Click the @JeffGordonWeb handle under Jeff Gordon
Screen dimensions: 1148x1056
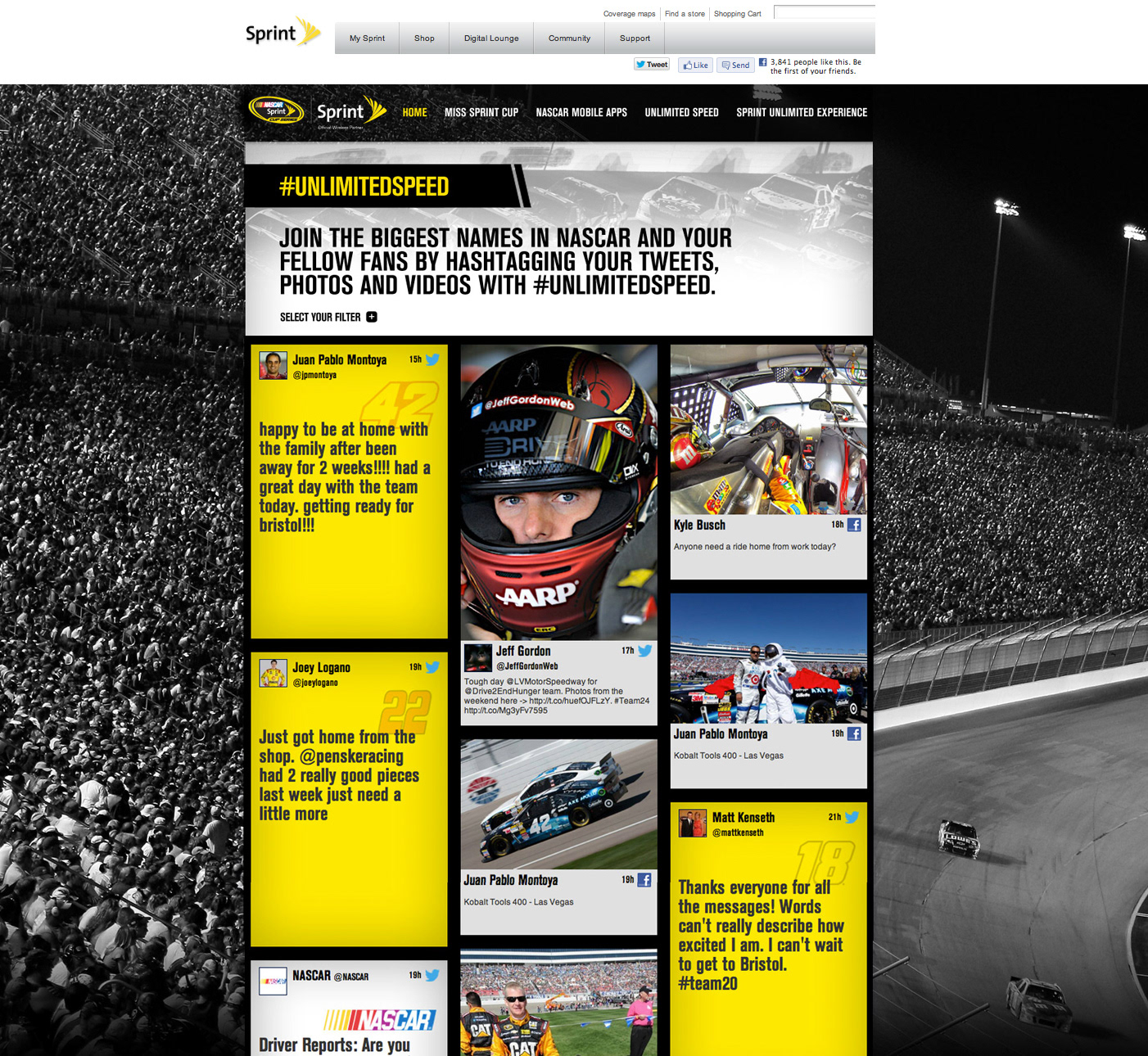(x=527, y=666)
